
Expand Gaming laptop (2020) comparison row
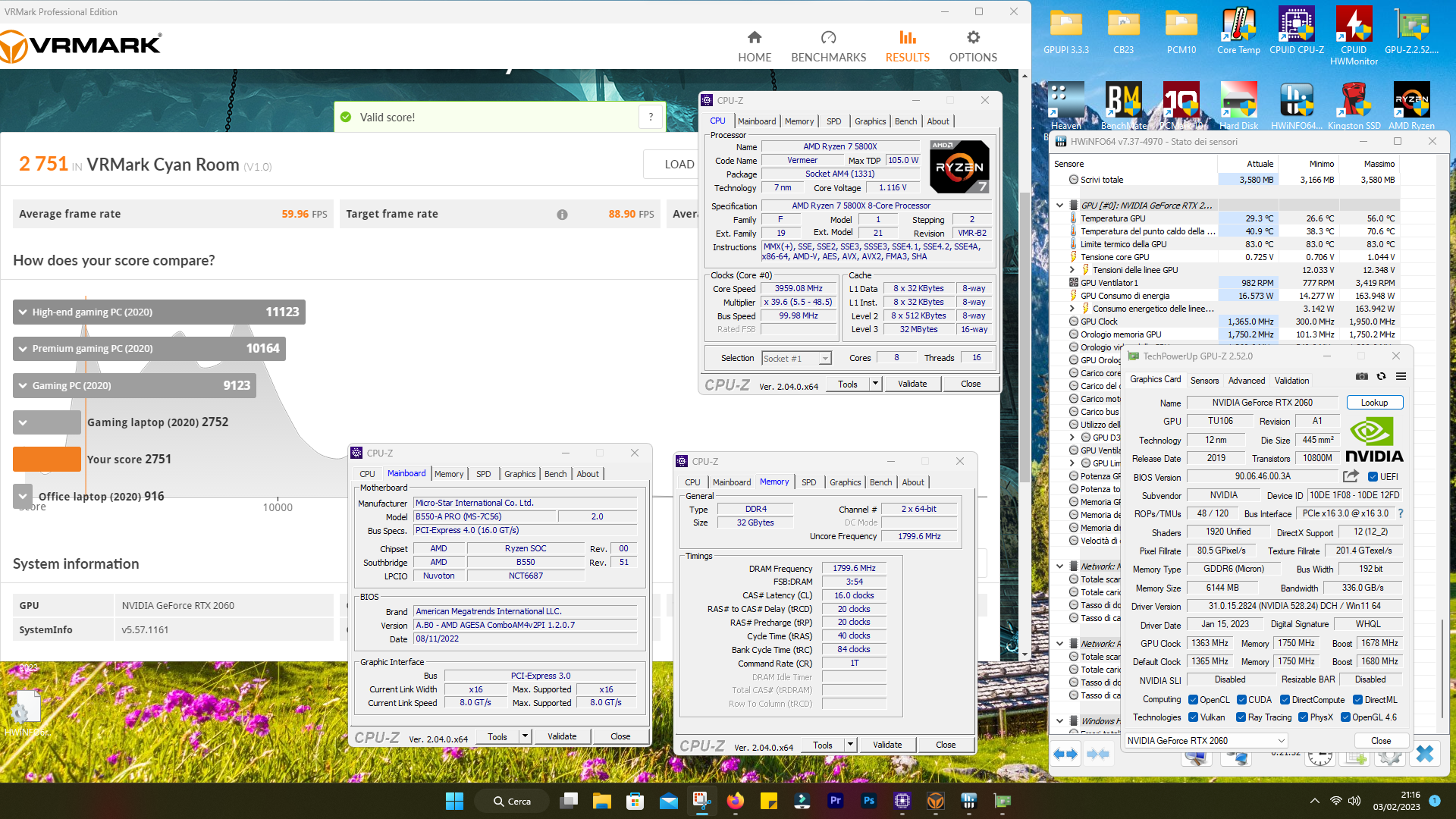pyautogui.click(x=23, y=422)
